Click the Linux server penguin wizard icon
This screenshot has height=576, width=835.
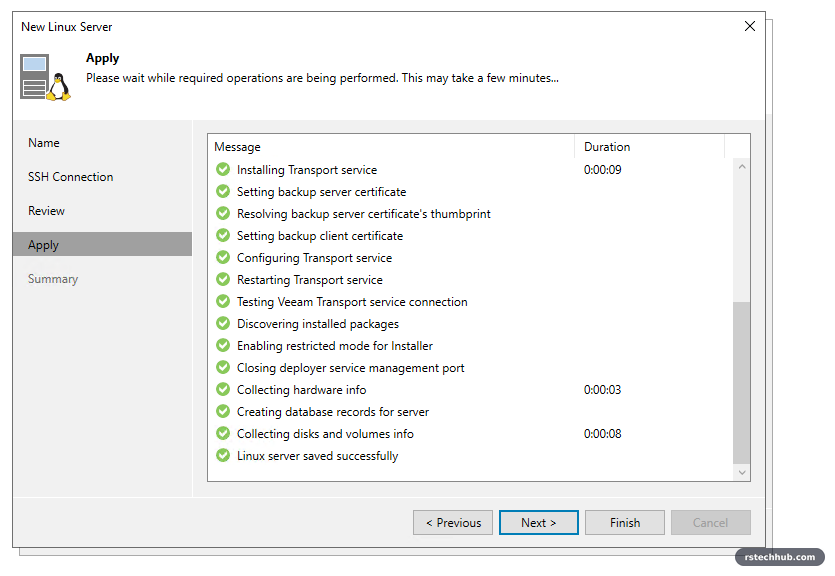(x=45, y=77)
